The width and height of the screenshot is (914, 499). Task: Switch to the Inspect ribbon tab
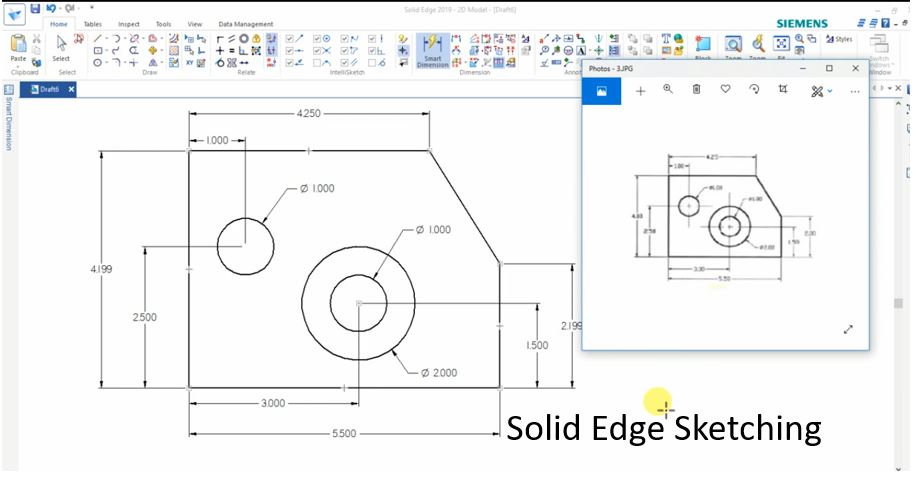(128, 24)
